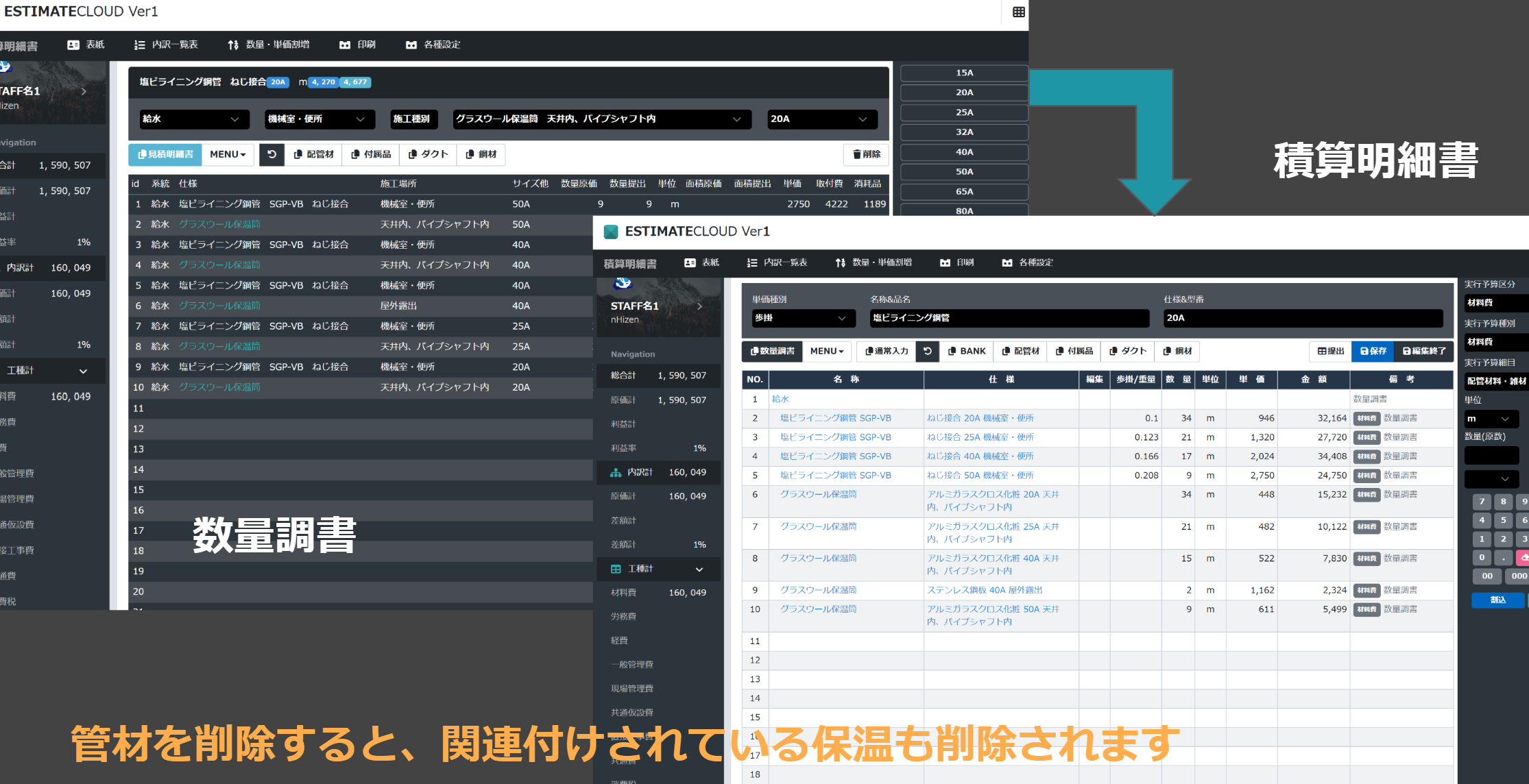Open MENU dropdown in lower 積算明細書 toolbar
This screenshot has width=1529, height=784.
827,351
